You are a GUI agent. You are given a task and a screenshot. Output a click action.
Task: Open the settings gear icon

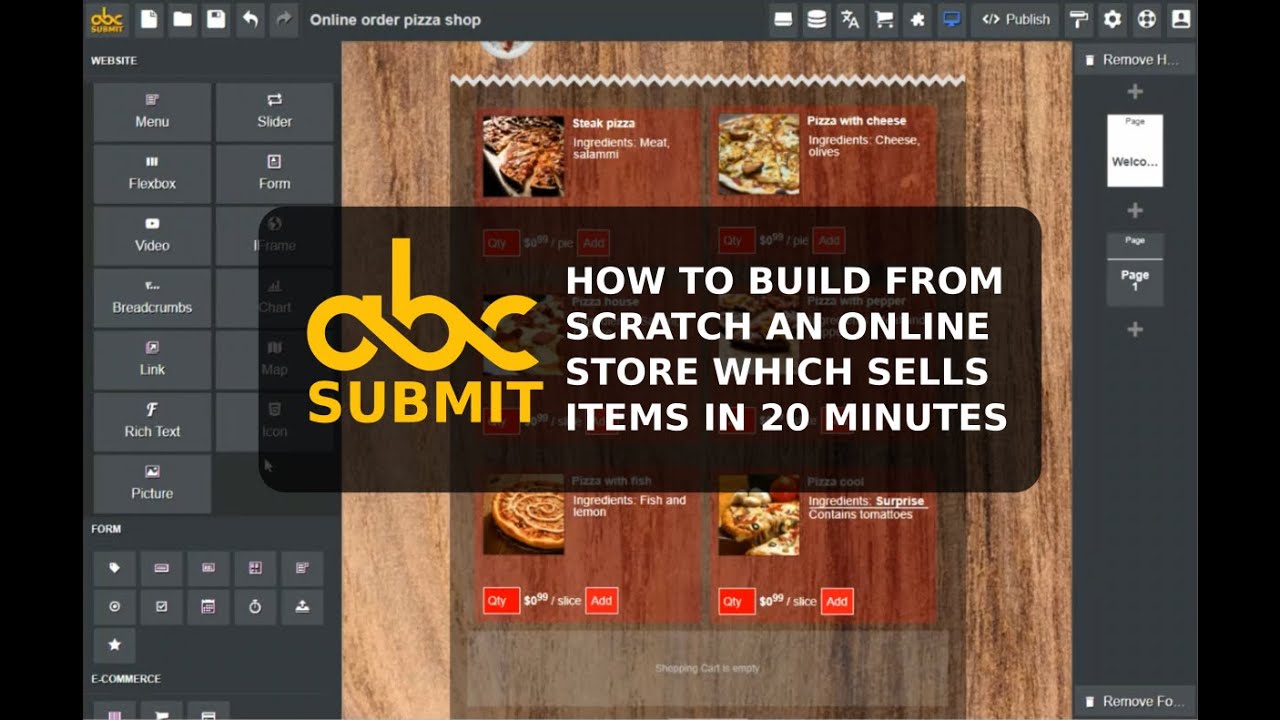pos(1112,20)
